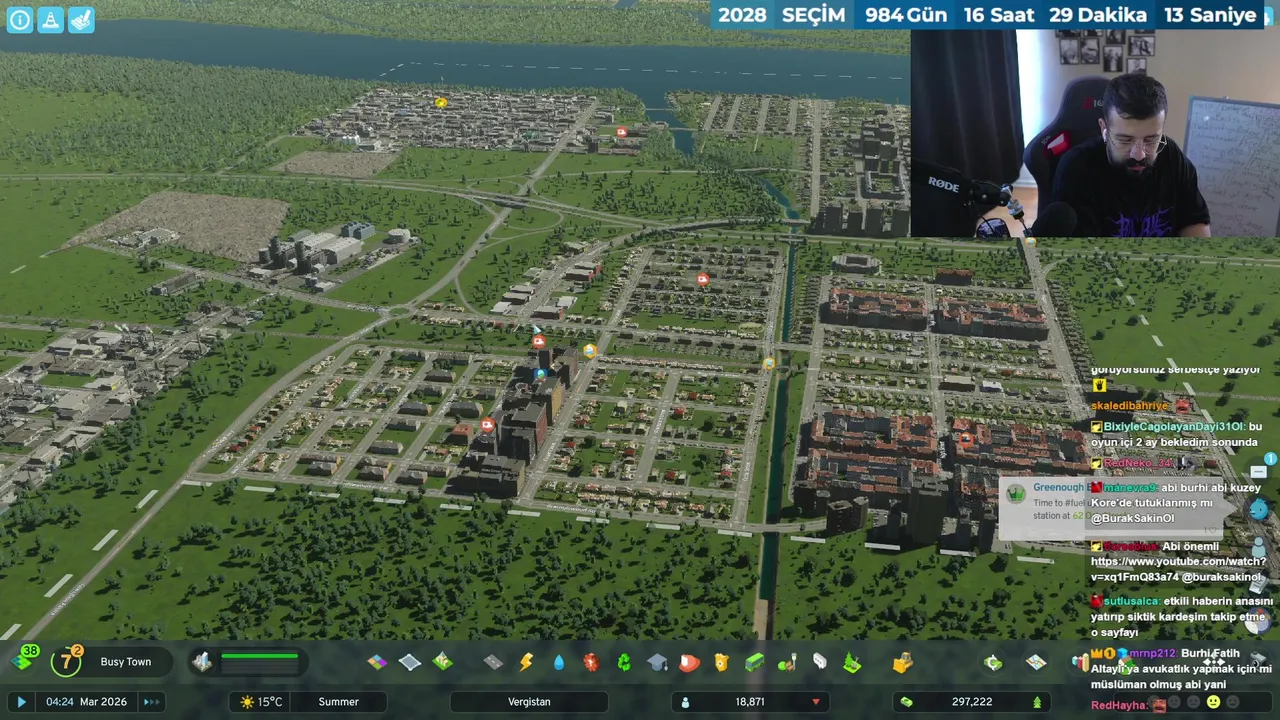This screenshot has width=1280, height=720.
Task: Click the yellow notification icon over northern district
Action: tap(441, 102)
